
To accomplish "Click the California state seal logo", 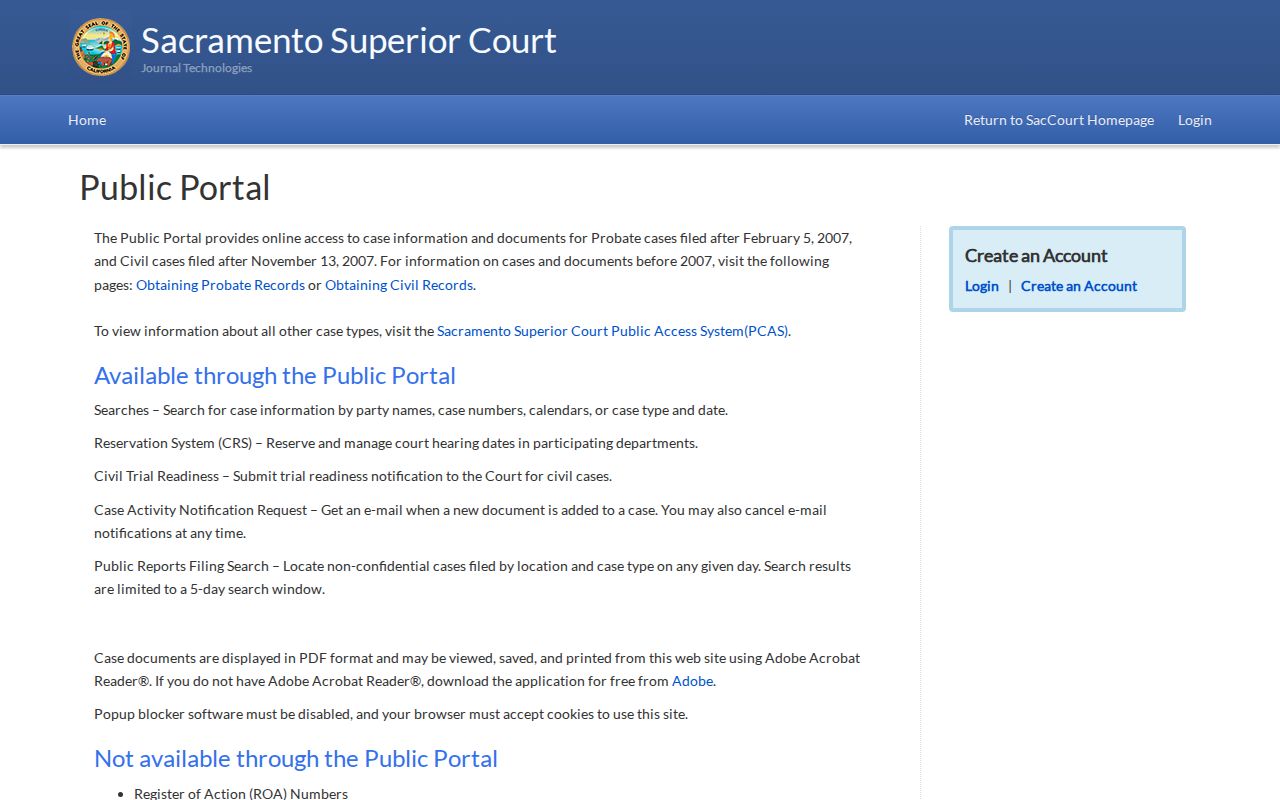I will coord(101,47).
